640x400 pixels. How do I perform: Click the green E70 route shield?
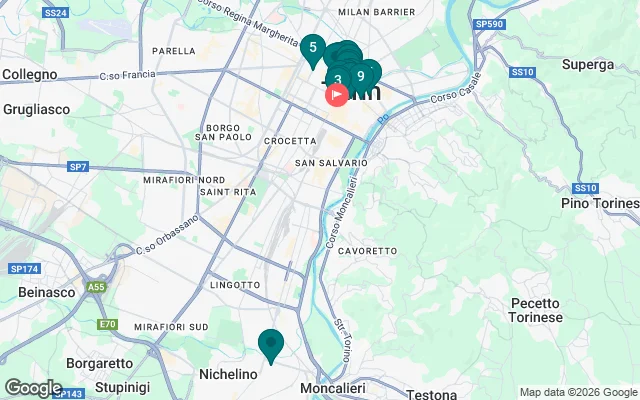coord(108,324)
